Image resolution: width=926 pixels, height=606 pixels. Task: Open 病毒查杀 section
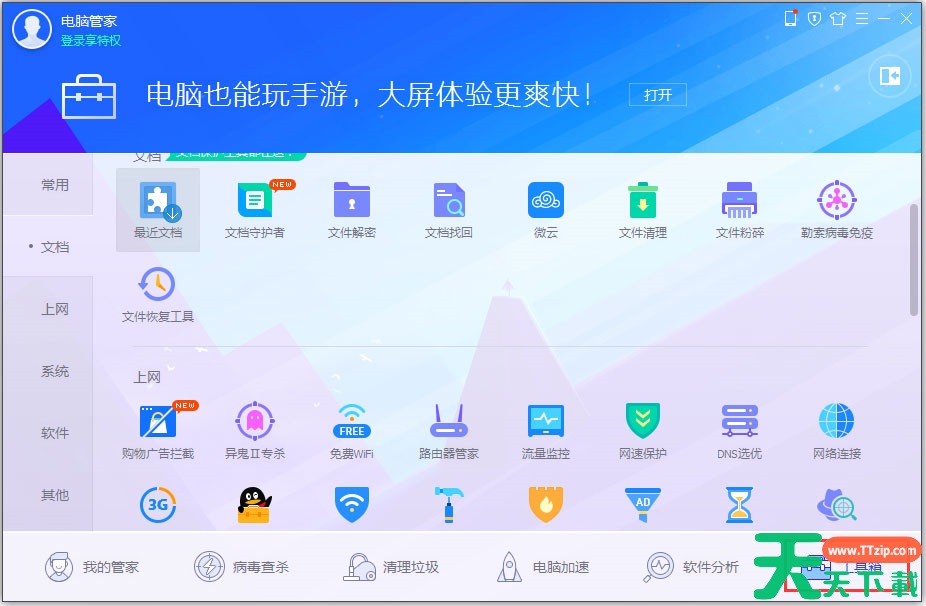(242, 567)
